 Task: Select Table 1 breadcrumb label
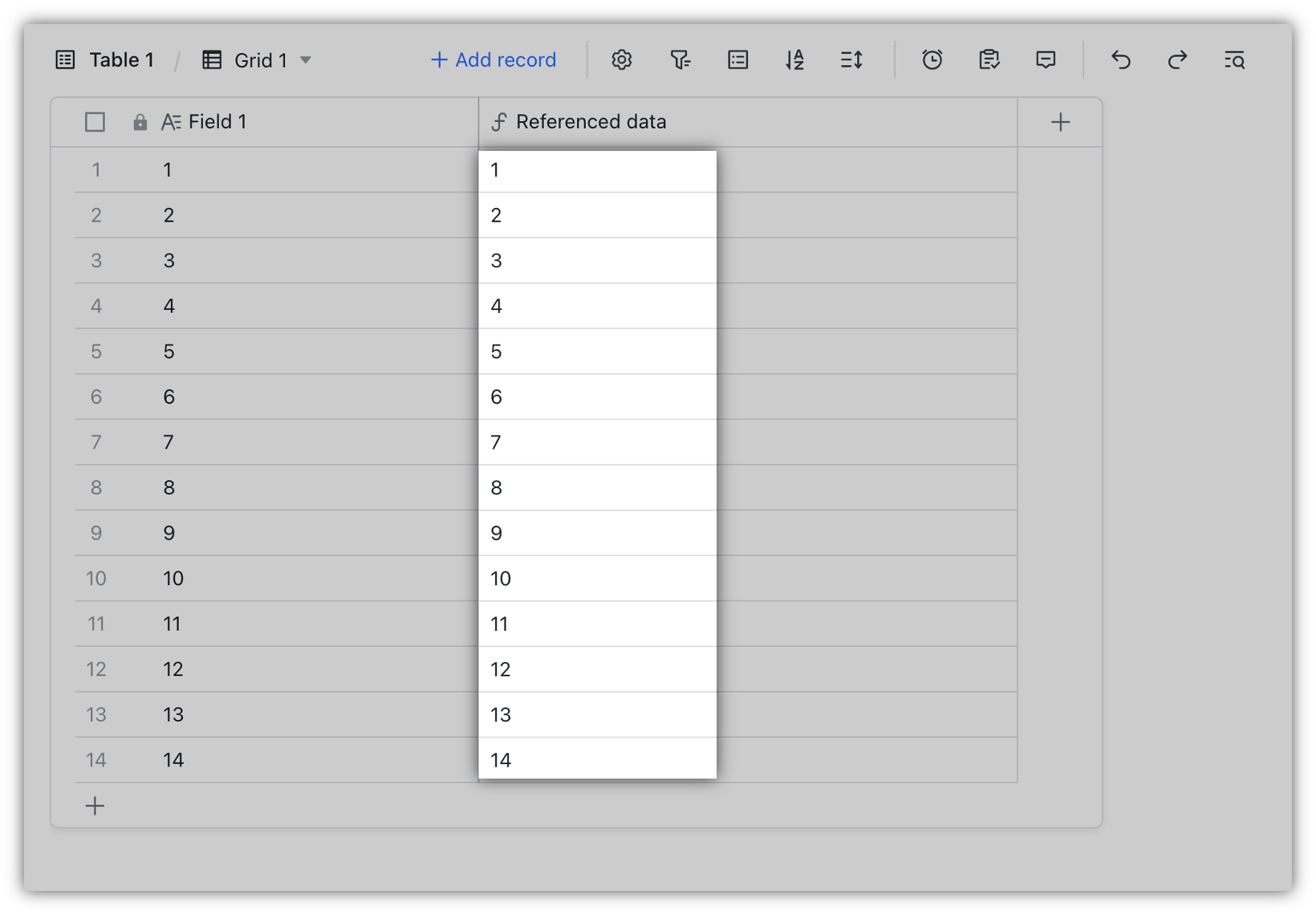(x=121, y=60)
